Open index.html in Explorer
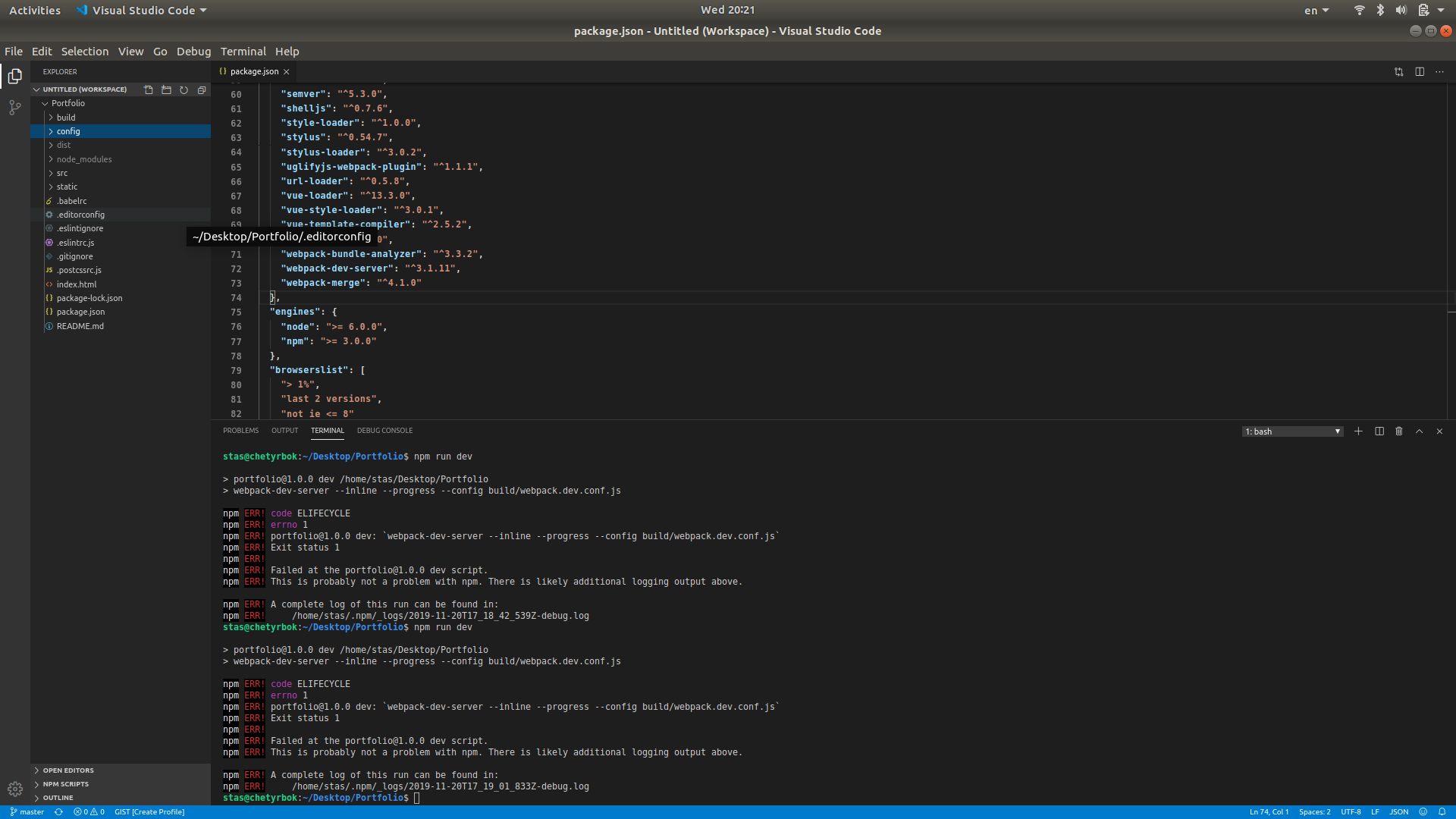Screen dimensions: 1456x819 coord(121,284)
